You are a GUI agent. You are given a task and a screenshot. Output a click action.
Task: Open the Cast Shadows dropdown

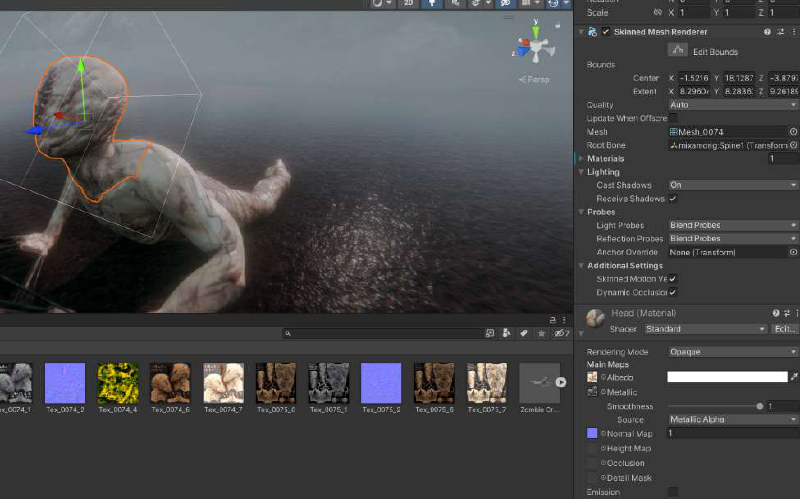click(x=733, y=185)
